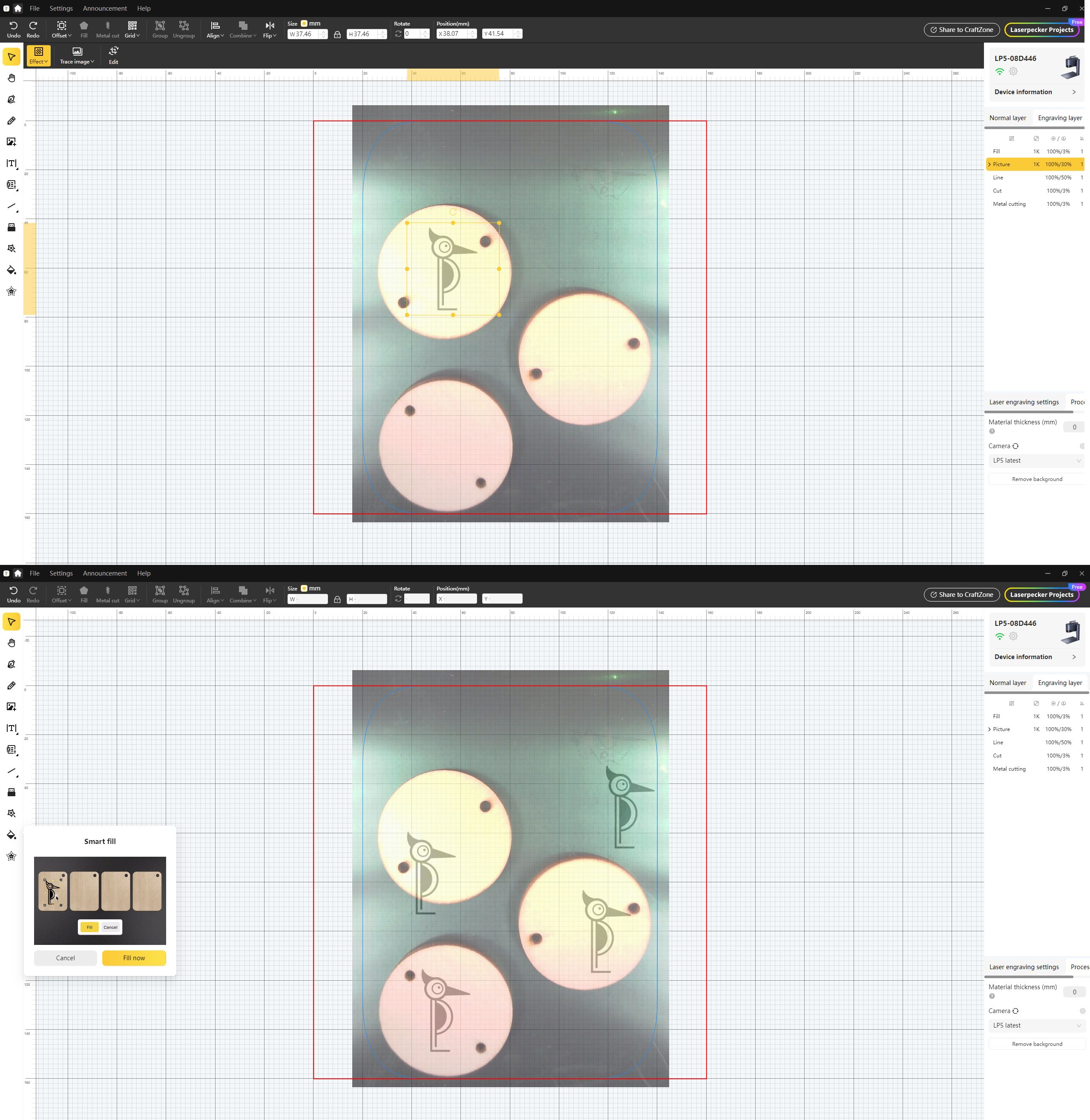Click the X position field showing 38.07
This screenshot has height=1120, width=1090.
pos(452,34)
